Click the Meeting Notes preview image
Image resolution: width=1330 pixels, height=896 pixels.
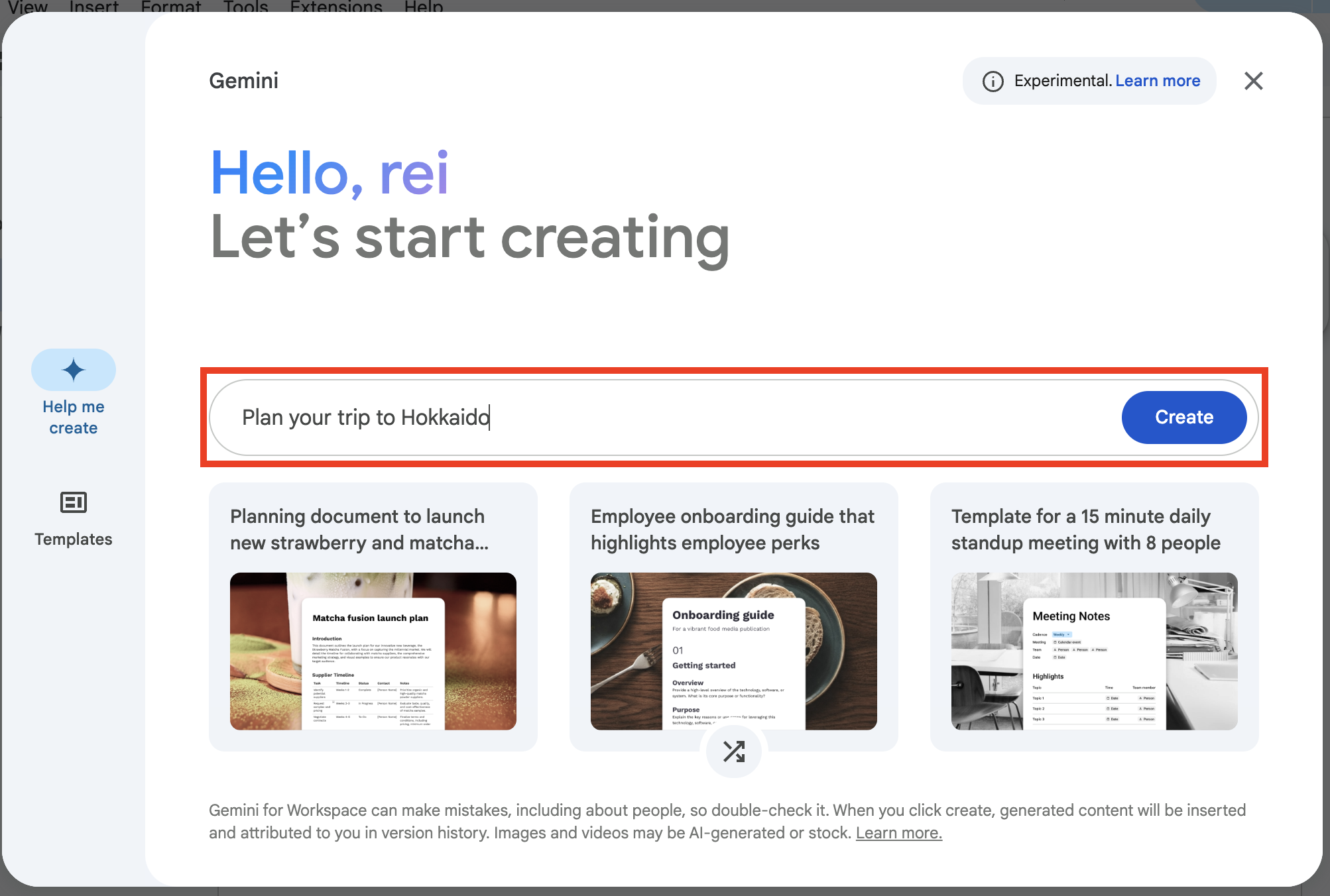[1094, 651]
